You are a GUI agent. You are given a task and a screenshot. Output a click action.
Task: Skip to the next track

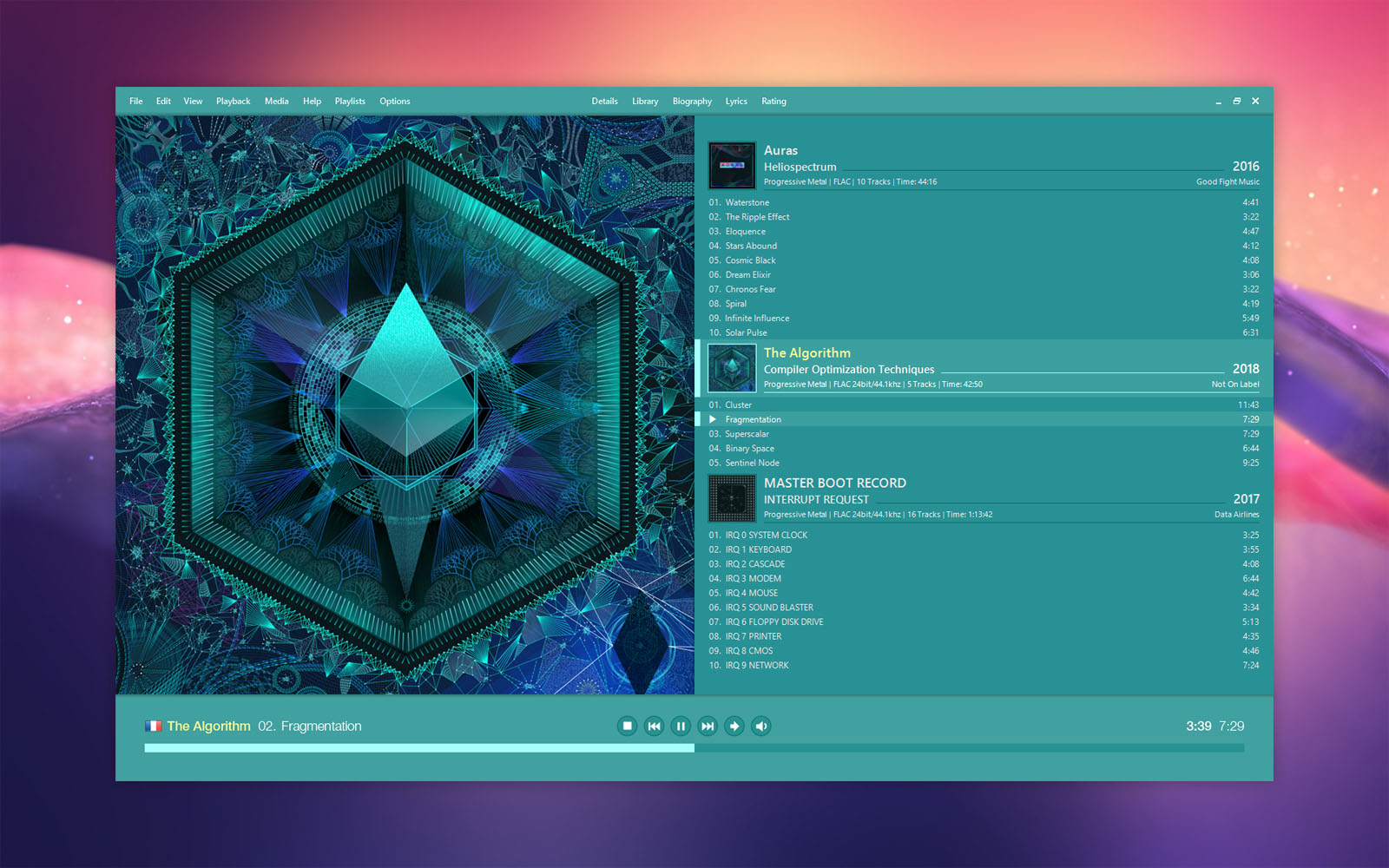[708, 726]
